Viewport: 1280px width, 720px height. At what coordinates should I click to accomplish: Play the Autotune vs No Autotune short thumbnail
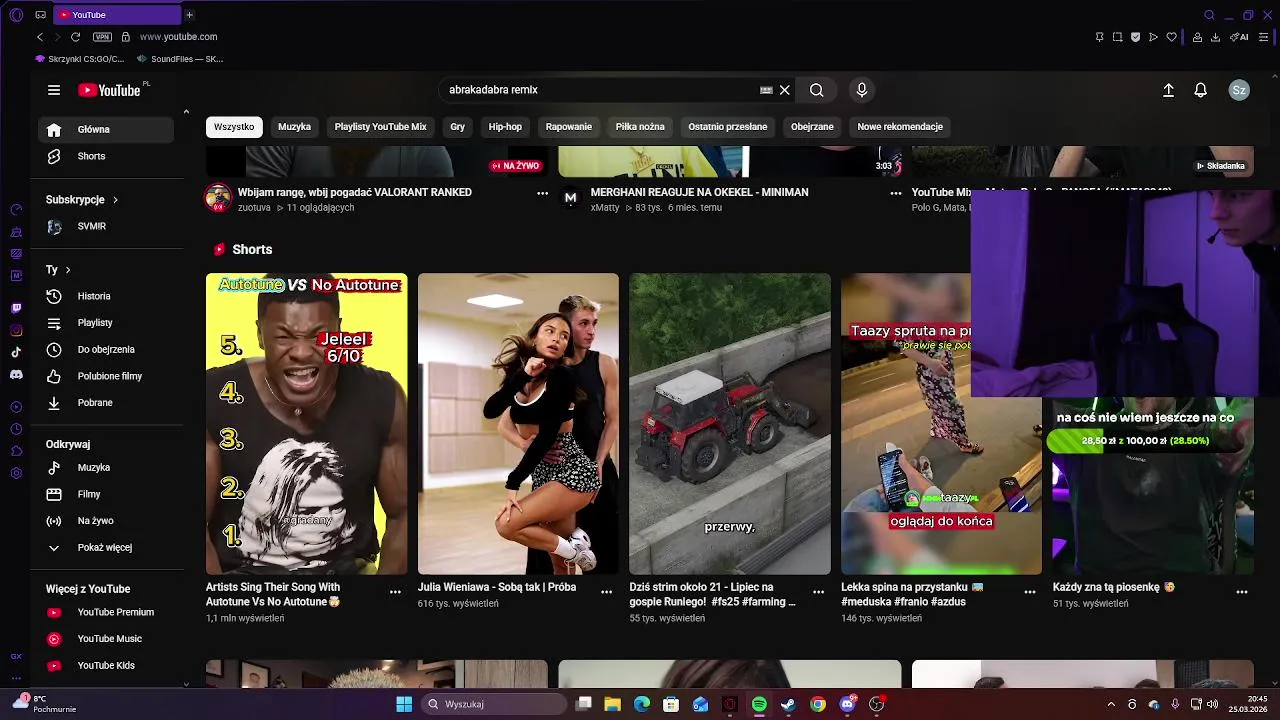pos(306,424)
